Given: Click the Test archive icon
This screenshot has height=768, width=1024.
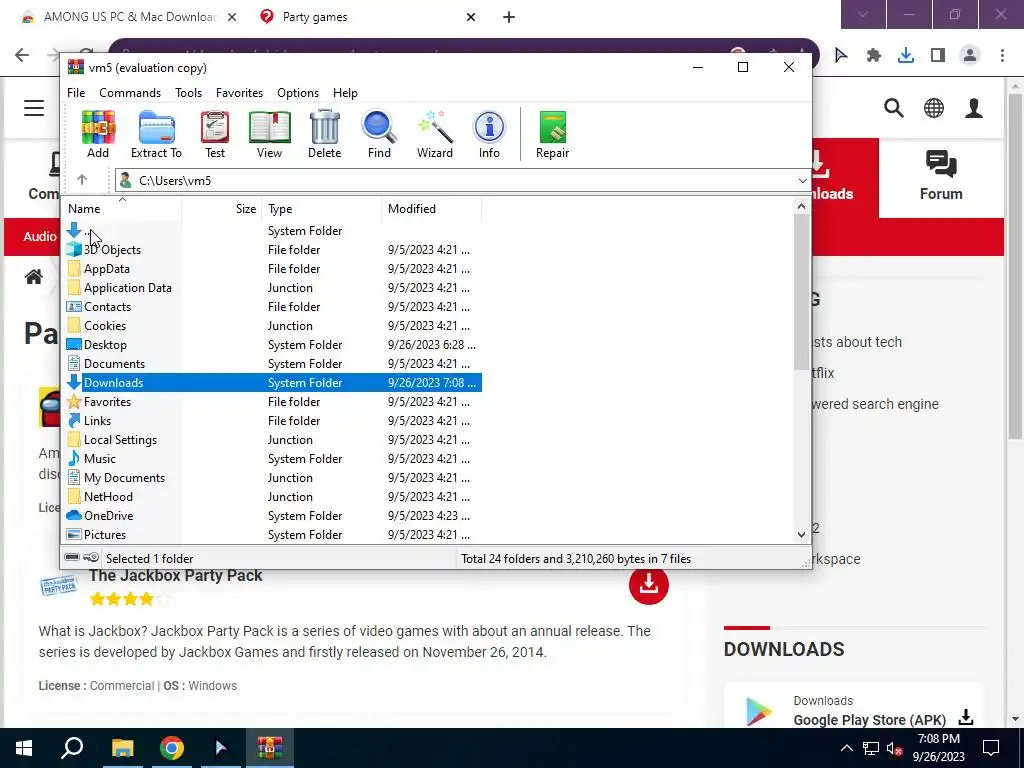Looking at the screenshot, I should pos(215,135).
